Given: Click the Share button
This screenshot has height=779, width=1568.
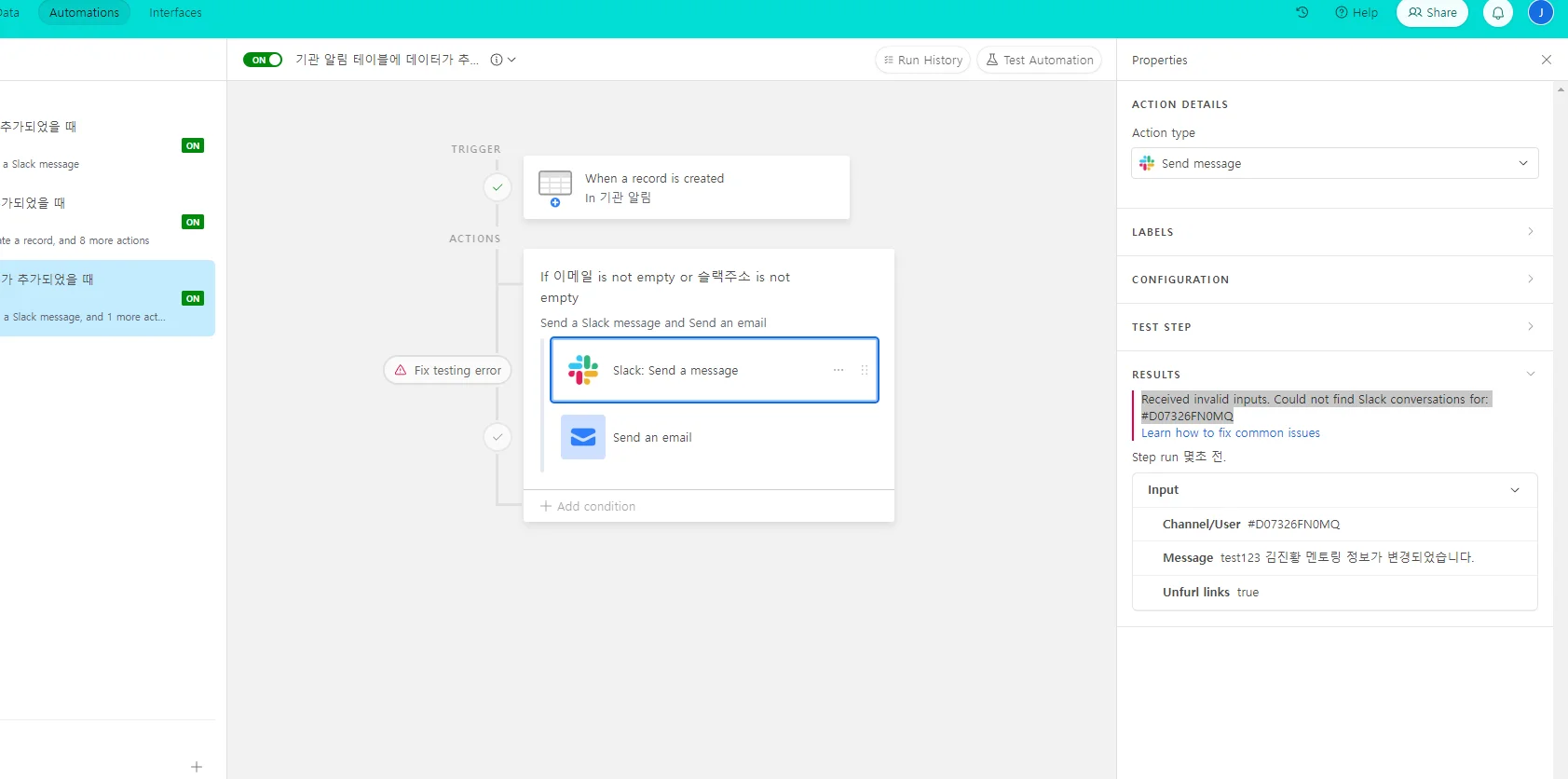Looking at the screenshot, I should point(1432,13).
